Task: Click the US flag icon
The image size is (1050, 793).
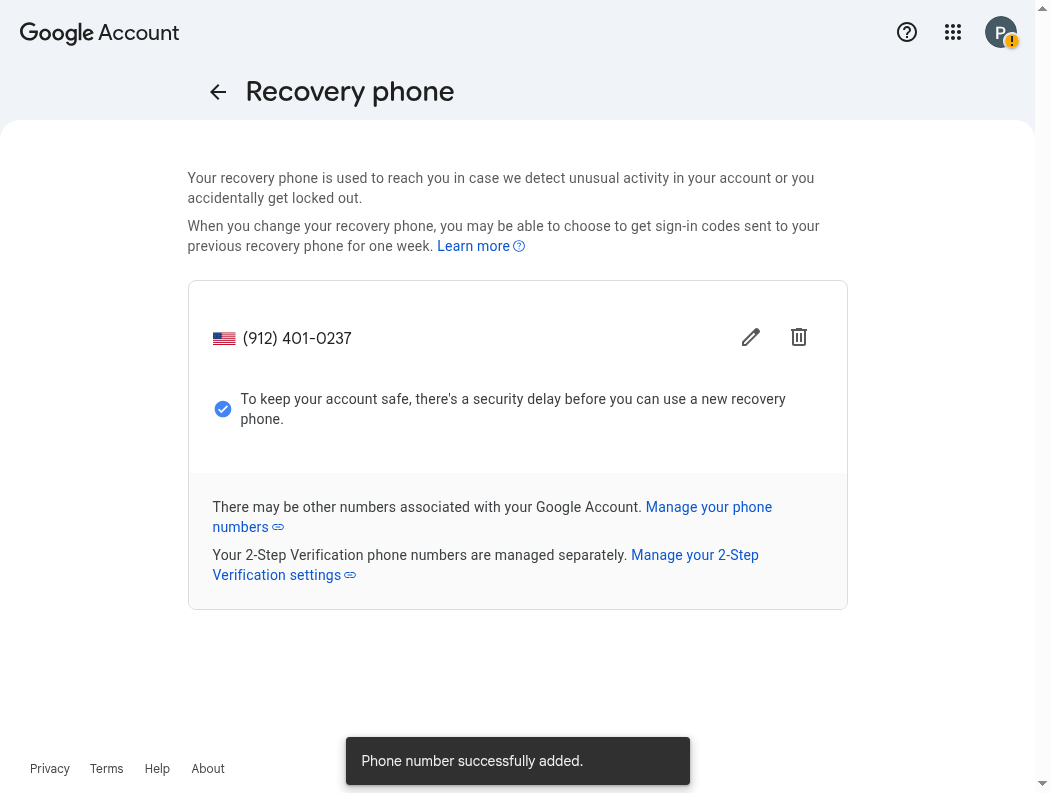Action: [x=224, y=338]
